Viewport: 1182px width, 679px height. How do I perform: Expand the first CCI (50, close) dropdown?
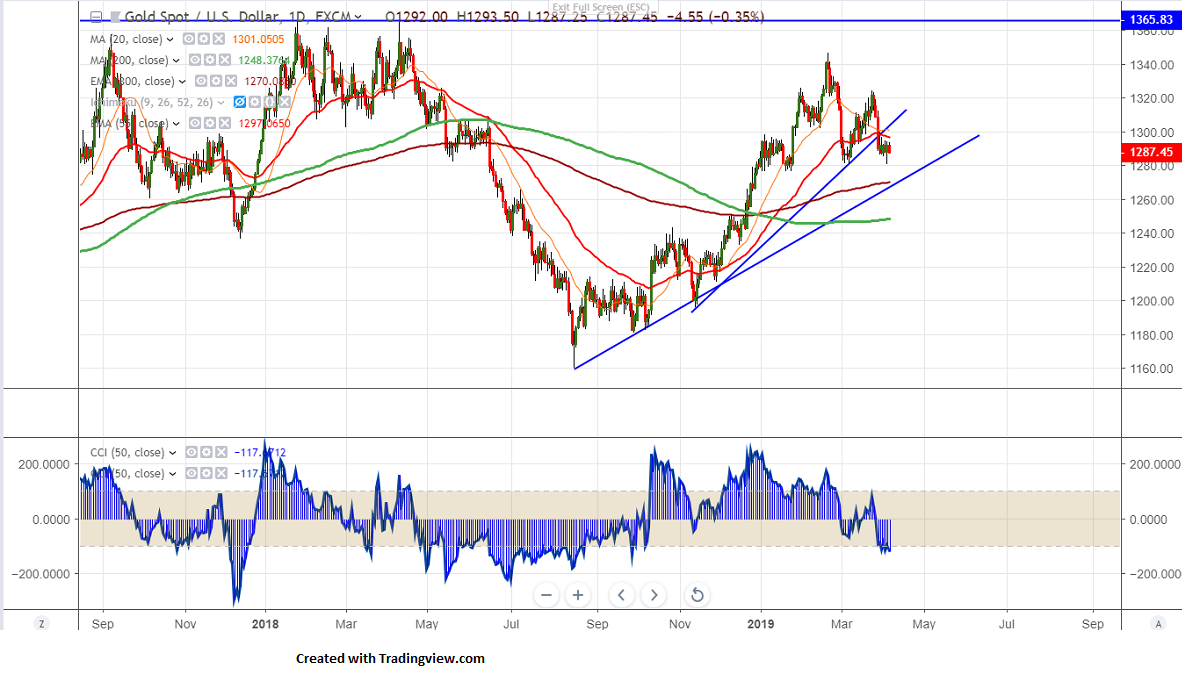173,453
